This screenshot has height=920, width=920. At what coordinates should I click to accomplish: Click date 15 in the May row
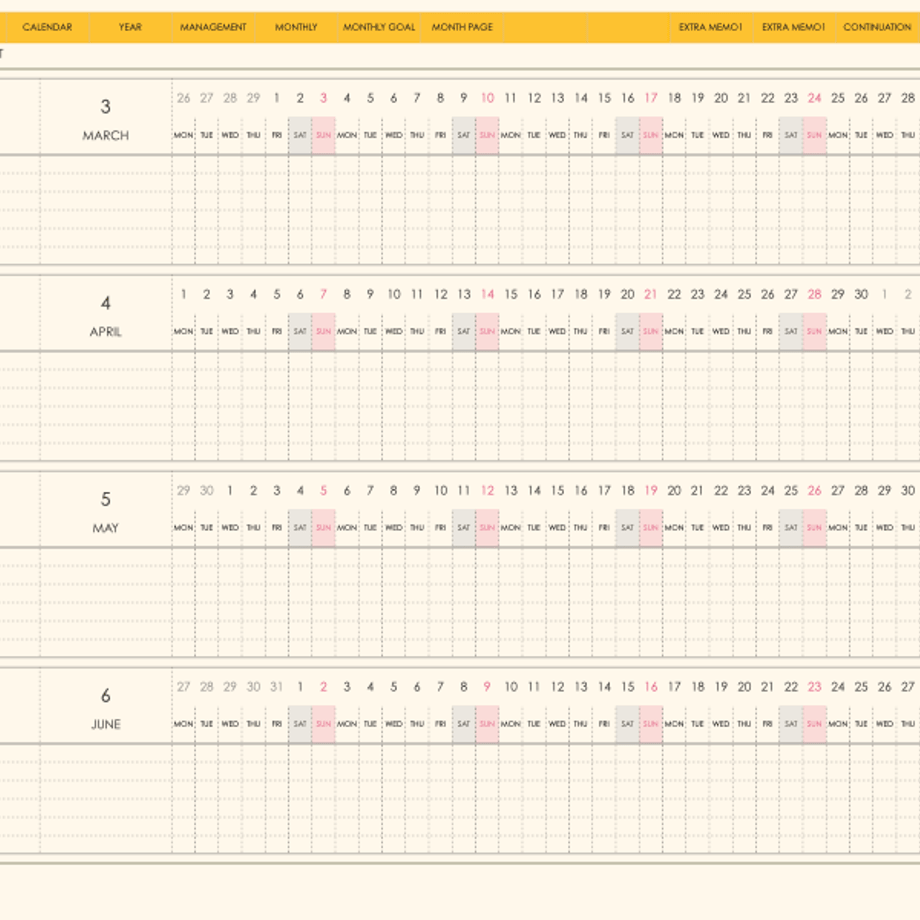tap(557, 491)
